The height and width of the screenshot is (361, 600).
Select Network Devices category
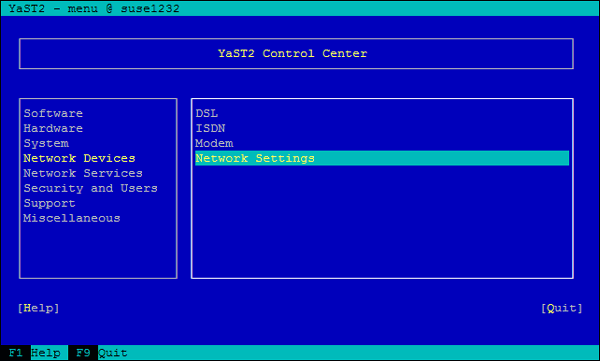[x=79, y=158]
